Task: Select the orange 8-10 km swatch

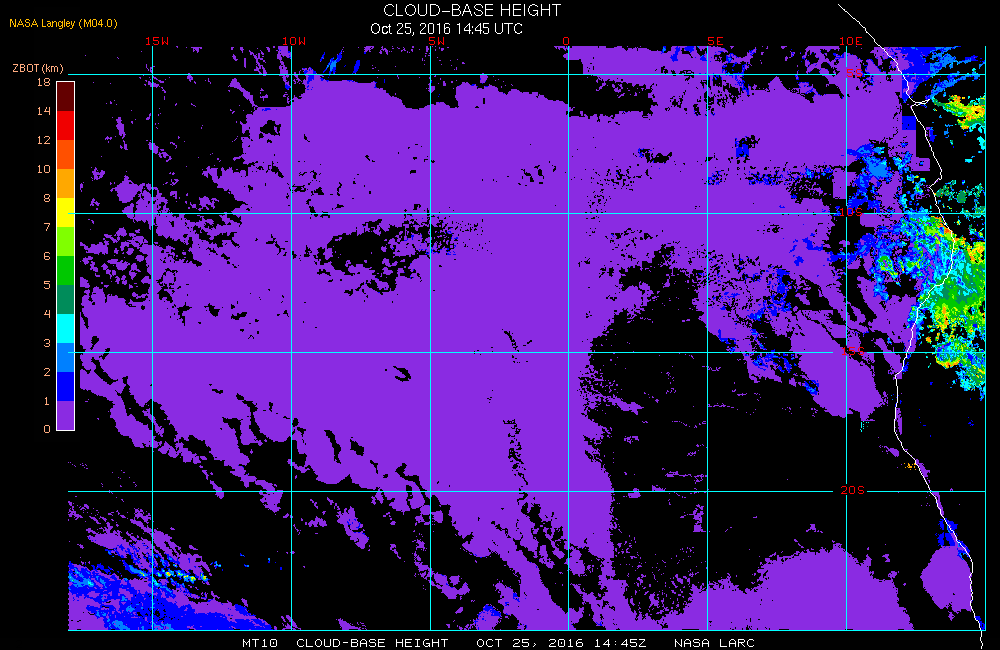Action: coord(66,183)
